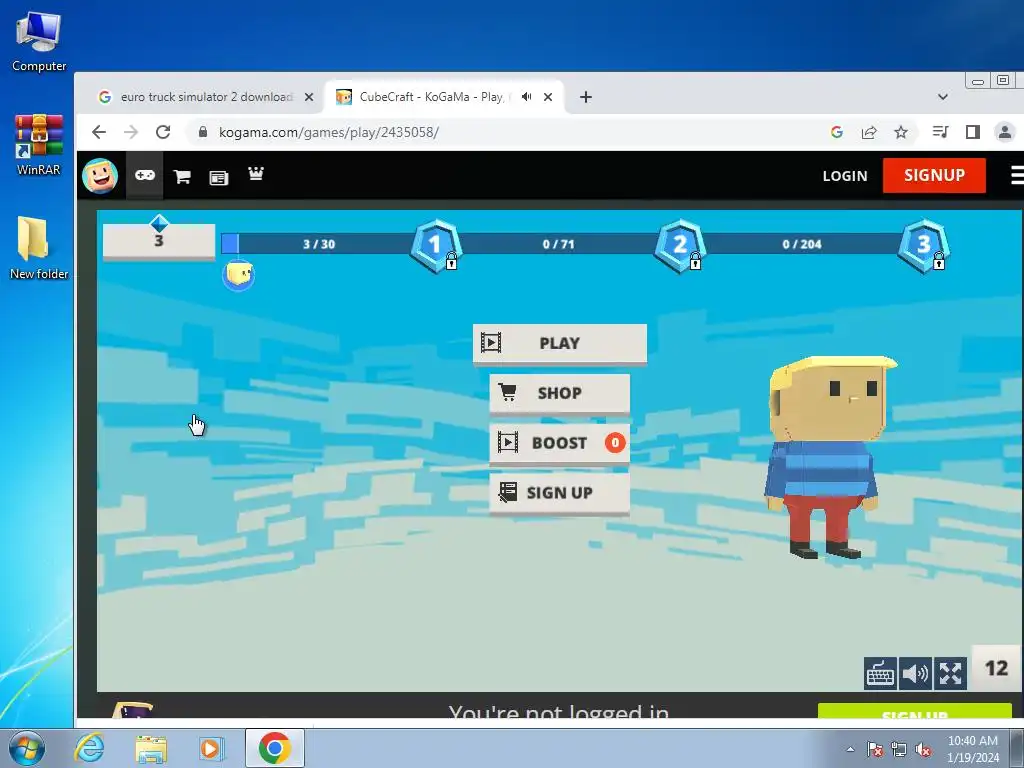
Task: Click the in-game keyboard controls icon
Action: click(880, 673)
